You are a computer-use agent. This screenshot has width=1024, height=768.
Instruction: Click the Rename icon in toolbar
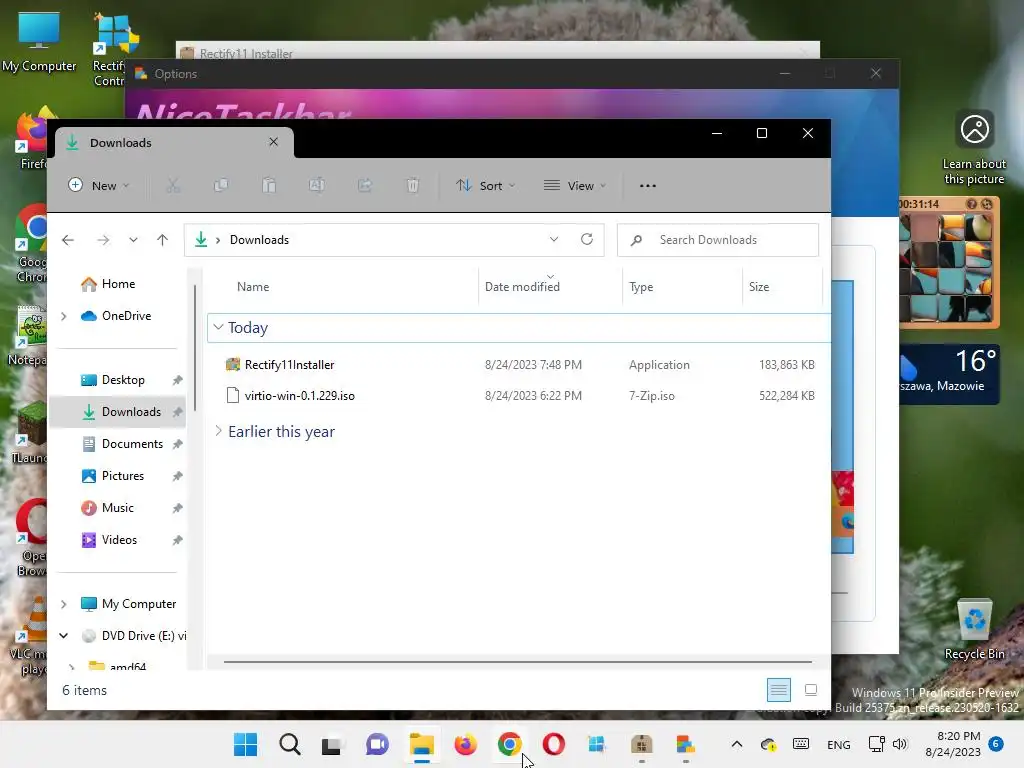[317, 185]
